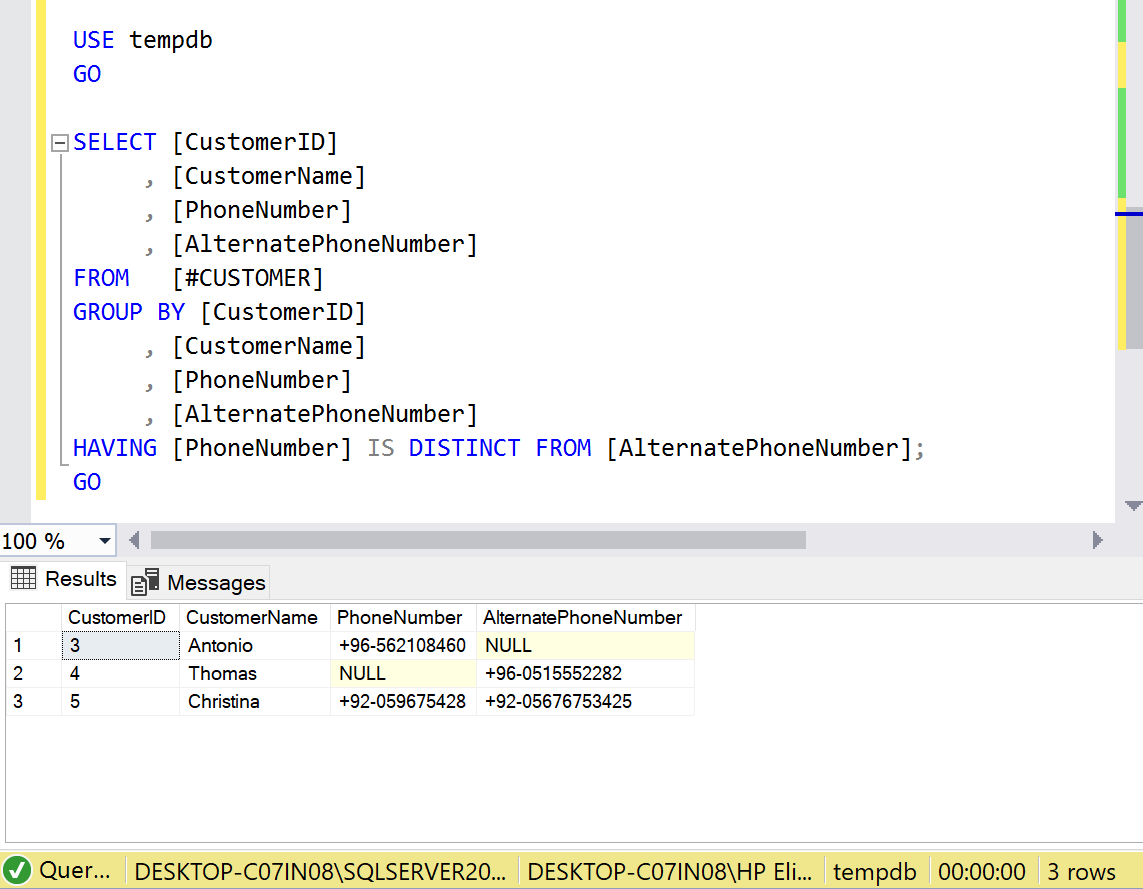The width and height of the screenshot is (1143, 889).
Task: Click the Messages tab icon
Action: 146,582
